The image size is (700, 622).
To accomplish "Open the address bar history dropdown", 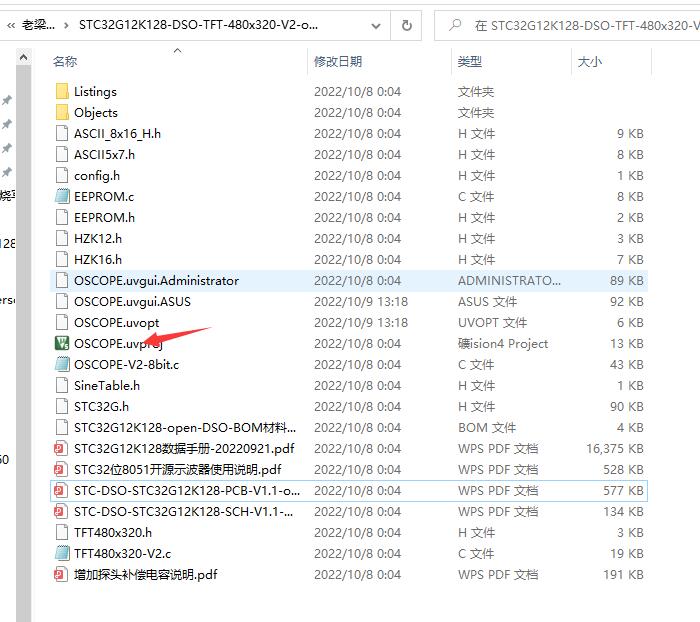I will [376, 26].
